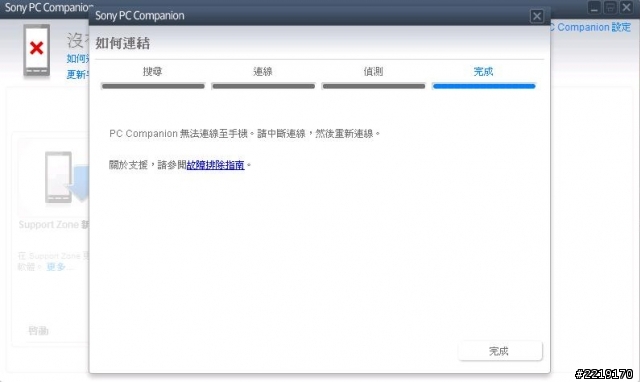Viewport: 640px width, 382px height.
Task: Select the blue 完成 step tab
Action: coord(484,72)
